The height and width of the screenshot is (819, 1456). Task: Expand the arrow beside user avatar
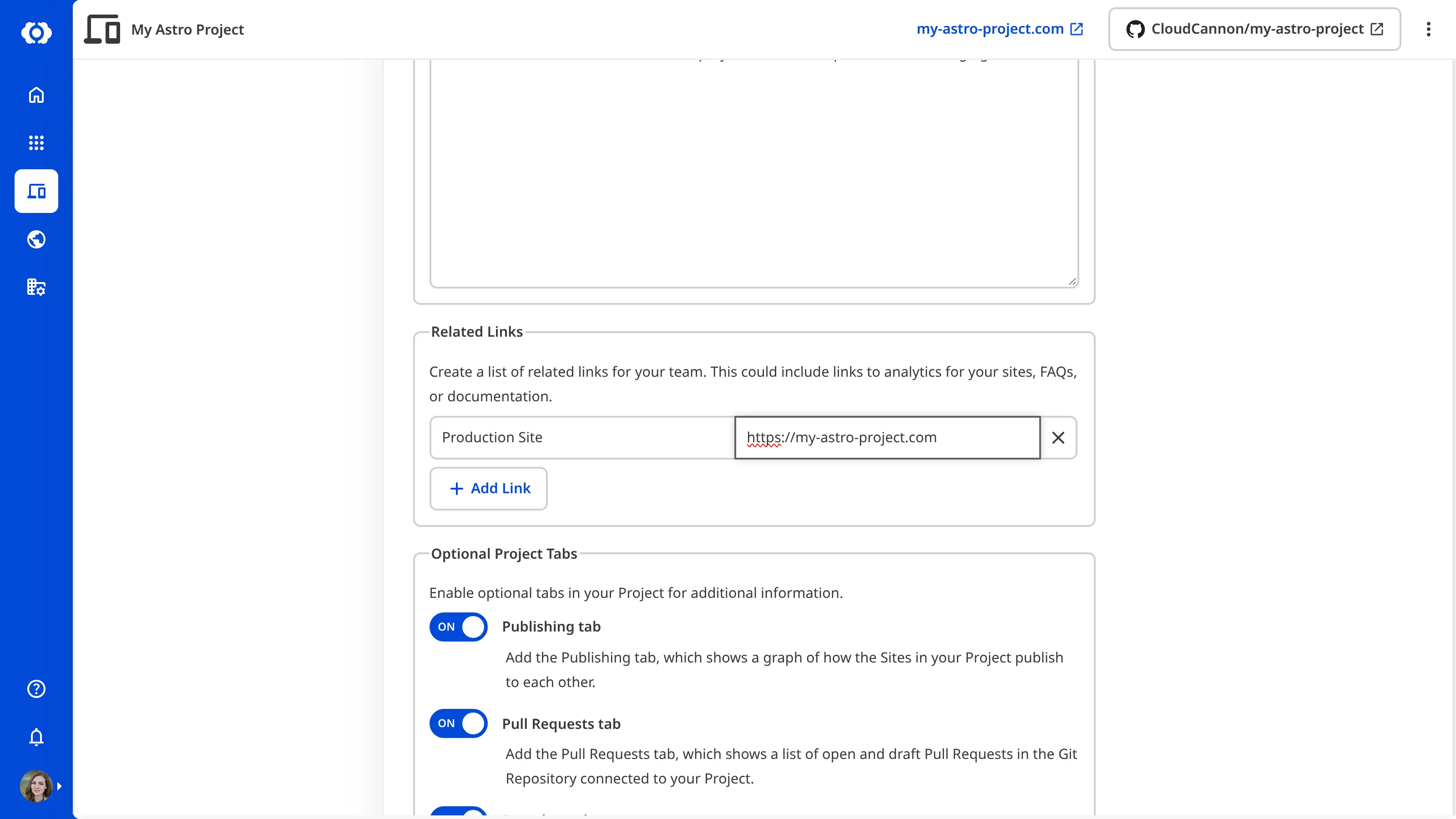(x=59, y=786)
